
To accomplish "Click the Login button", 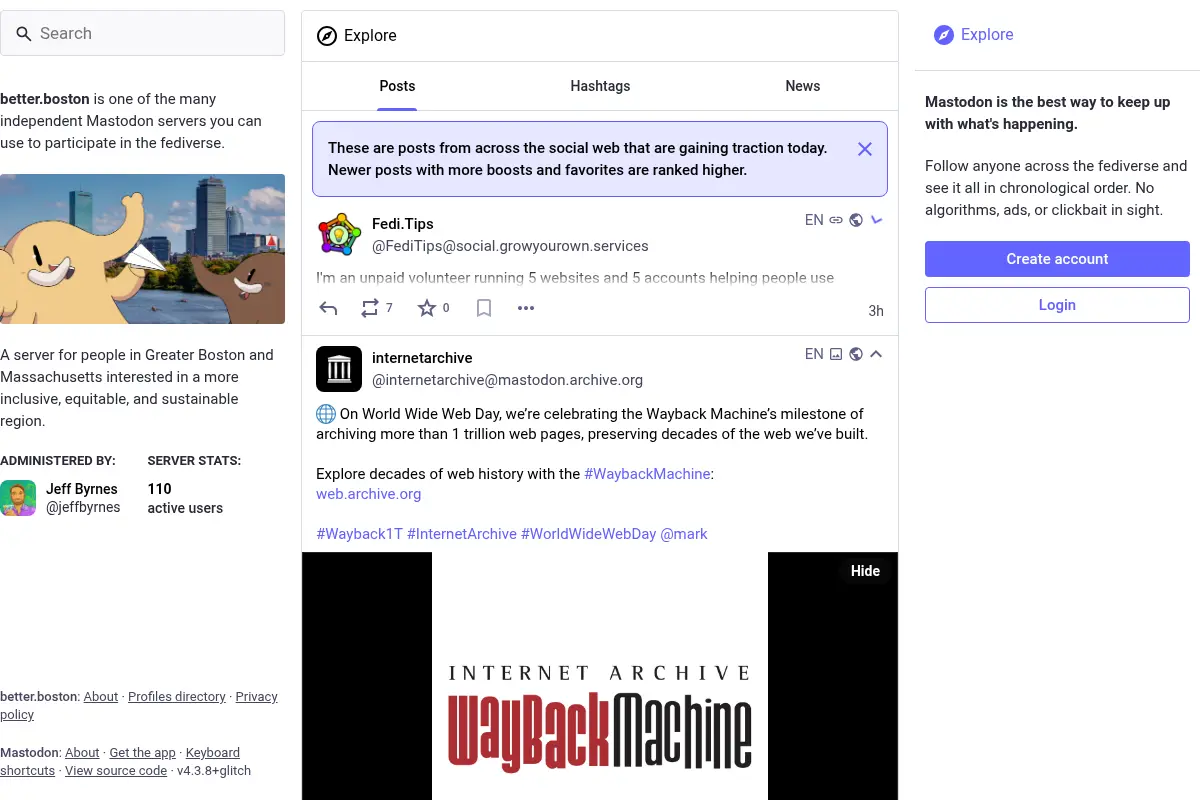I will tap(1057, 305).
